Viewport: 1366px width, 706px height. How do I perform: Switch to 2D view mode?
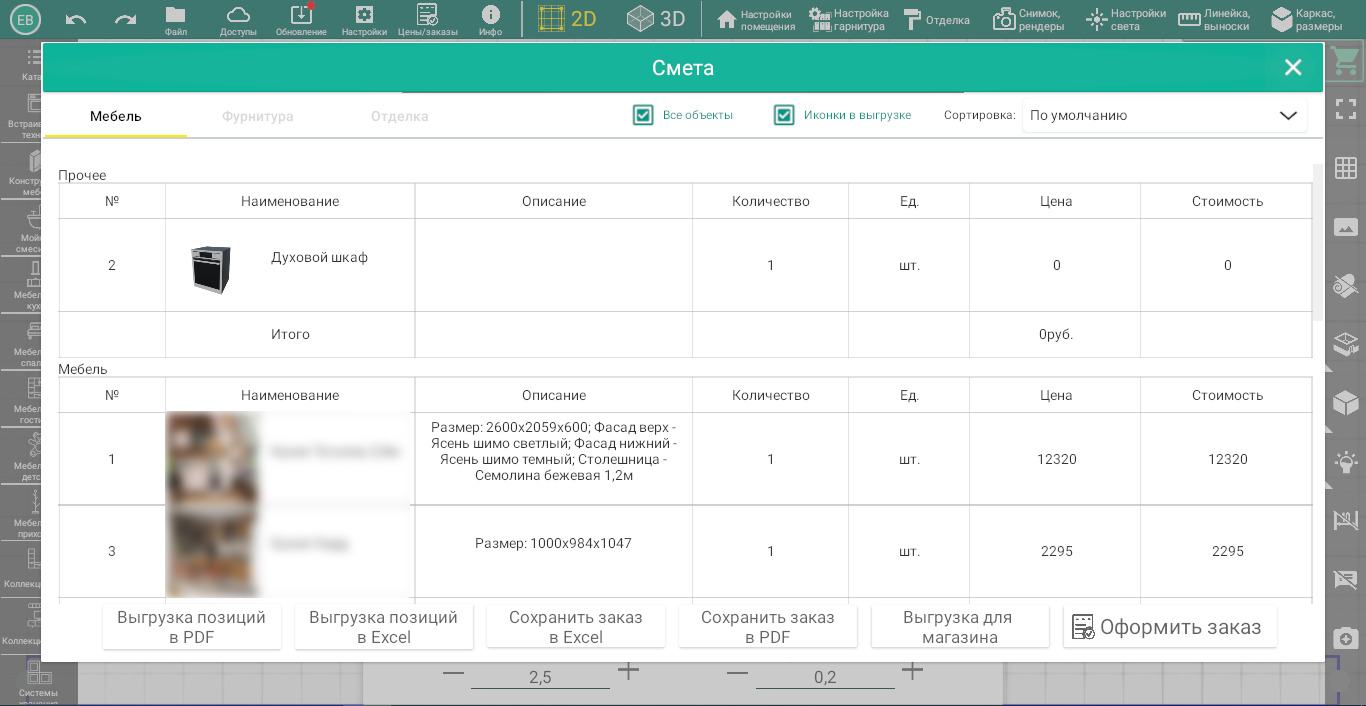point(567,19)
